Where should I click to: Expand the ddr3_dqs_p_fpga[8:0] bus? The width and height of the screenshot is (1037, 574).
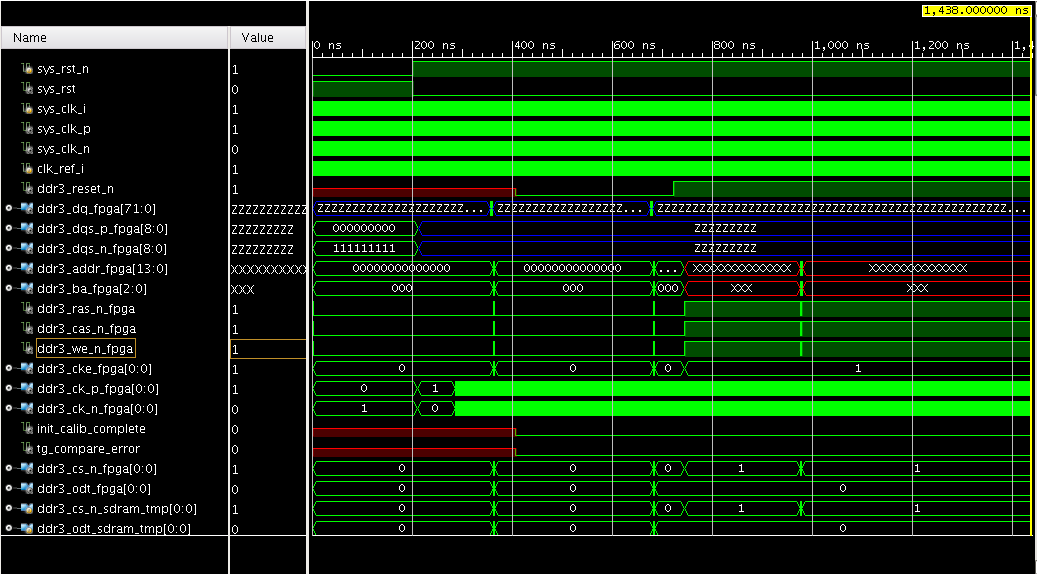[9, 229]
